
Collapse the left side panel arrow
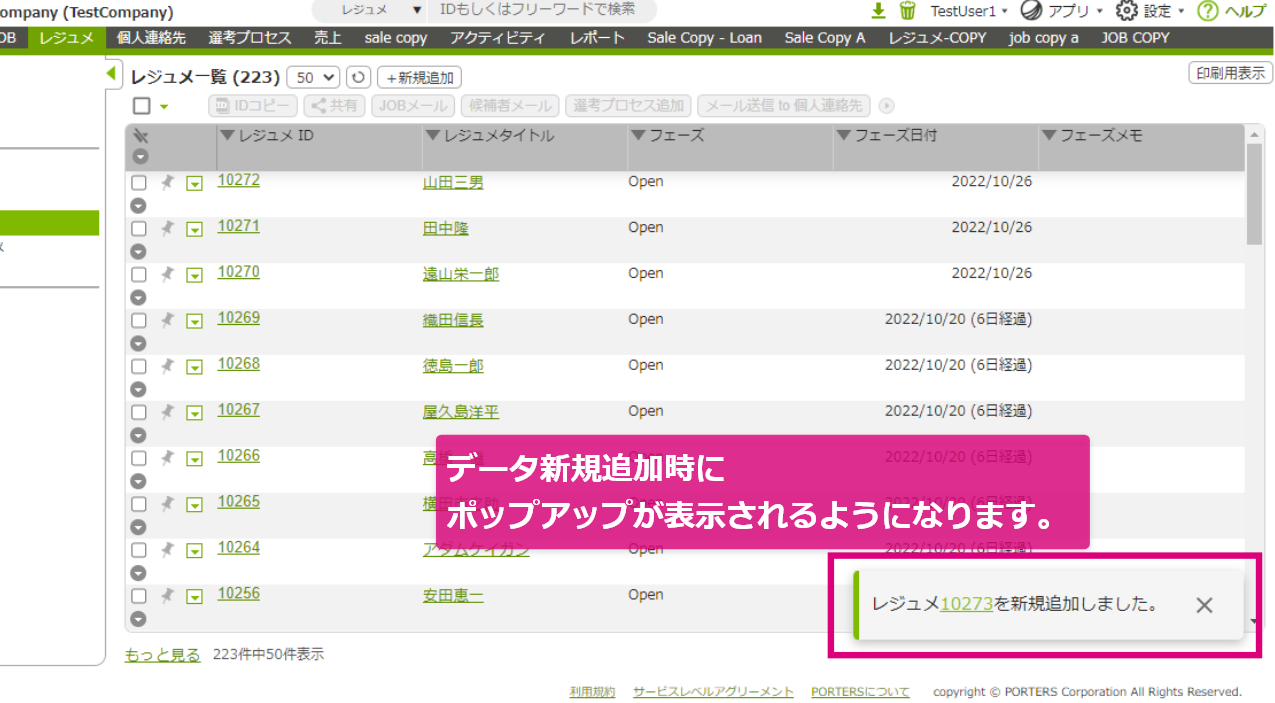click(x=111, y=75)
